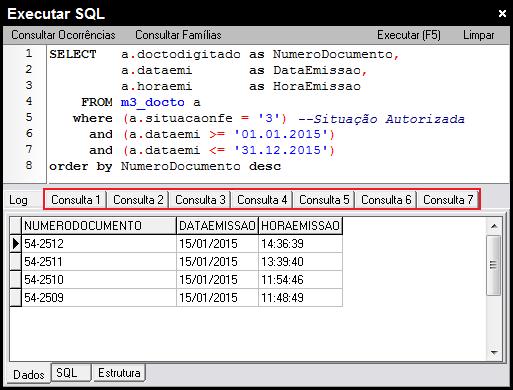513x390 pixels.
Task: Click the current-row indicator arrow for 54-2512
Action: click(x=15, y=244)
